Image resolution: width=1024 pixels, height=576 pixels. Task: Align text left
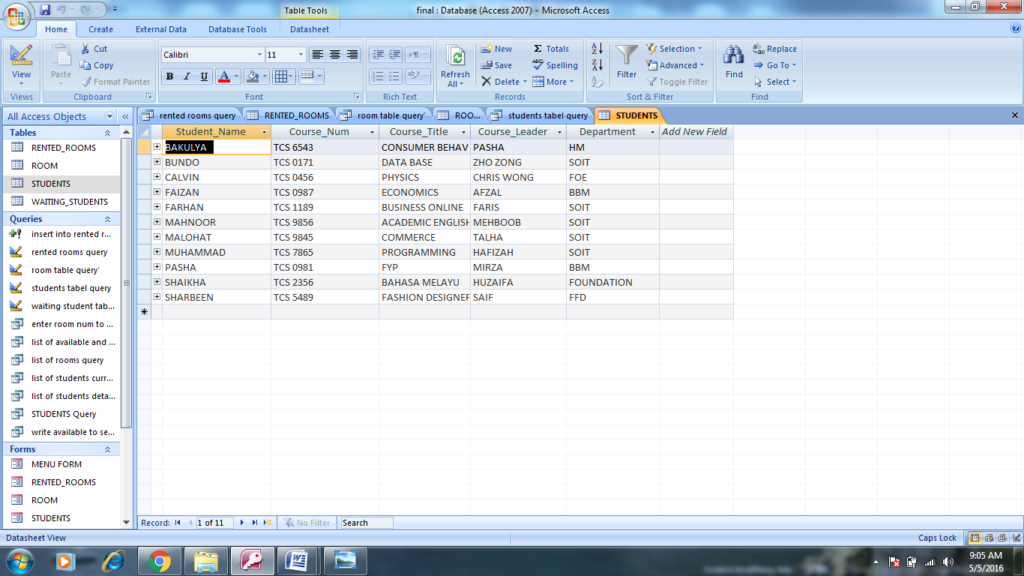317,55
